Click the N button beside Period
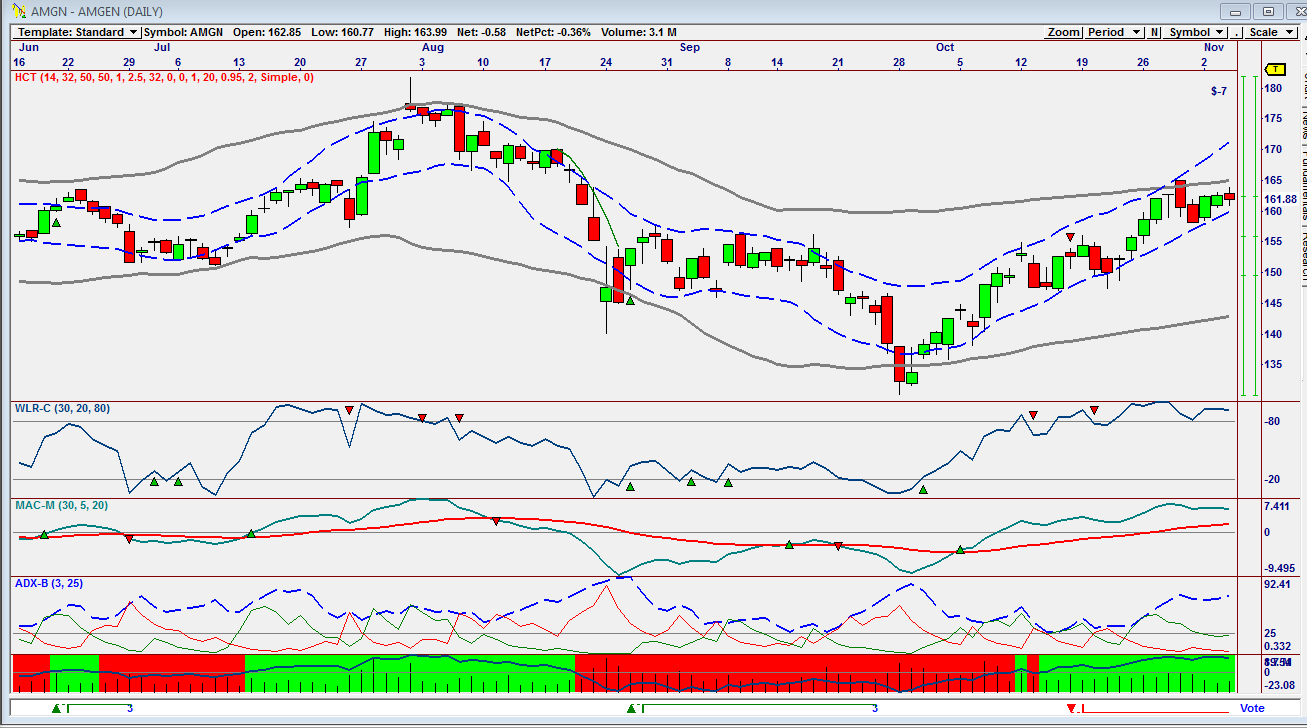Image resolution: width=1307 pixels, height=728 pixels. tap(1154, 32)
